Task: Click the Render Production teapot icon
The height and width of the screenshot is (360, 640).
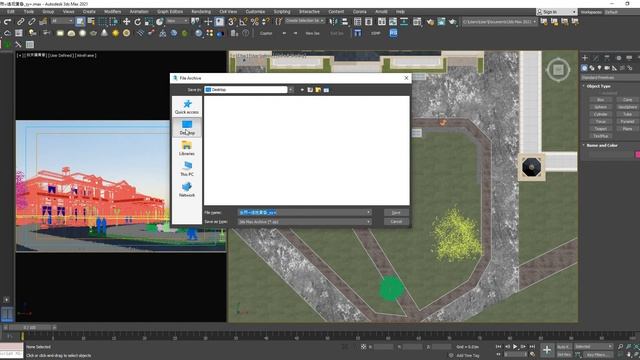Action: [x=452, y=22]
